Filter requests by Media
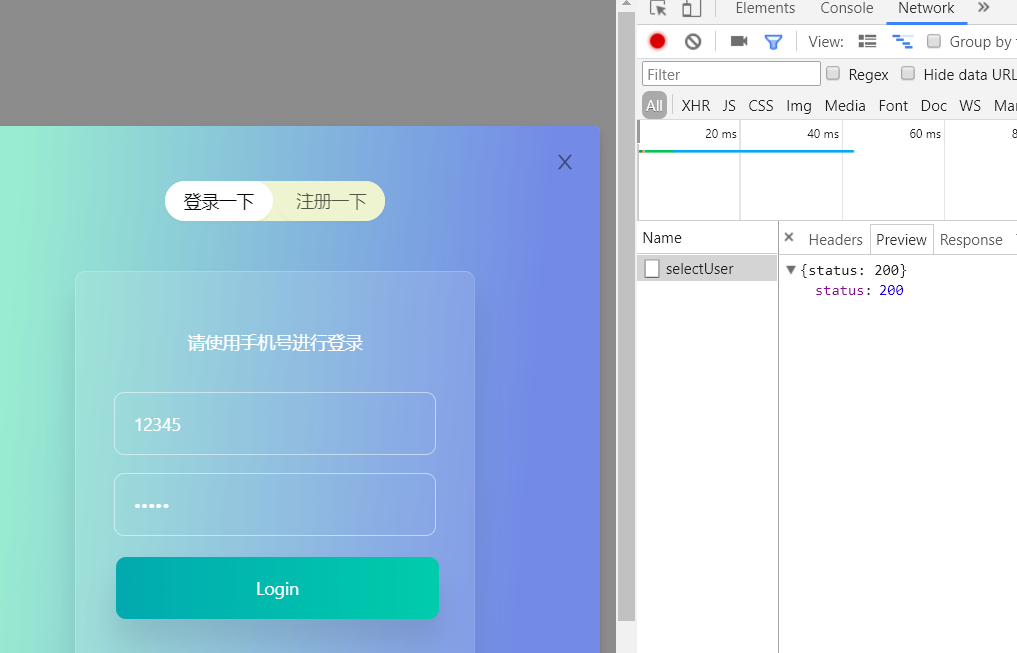Viewport: 1017px width, 653px height. (x=844, y=106)
